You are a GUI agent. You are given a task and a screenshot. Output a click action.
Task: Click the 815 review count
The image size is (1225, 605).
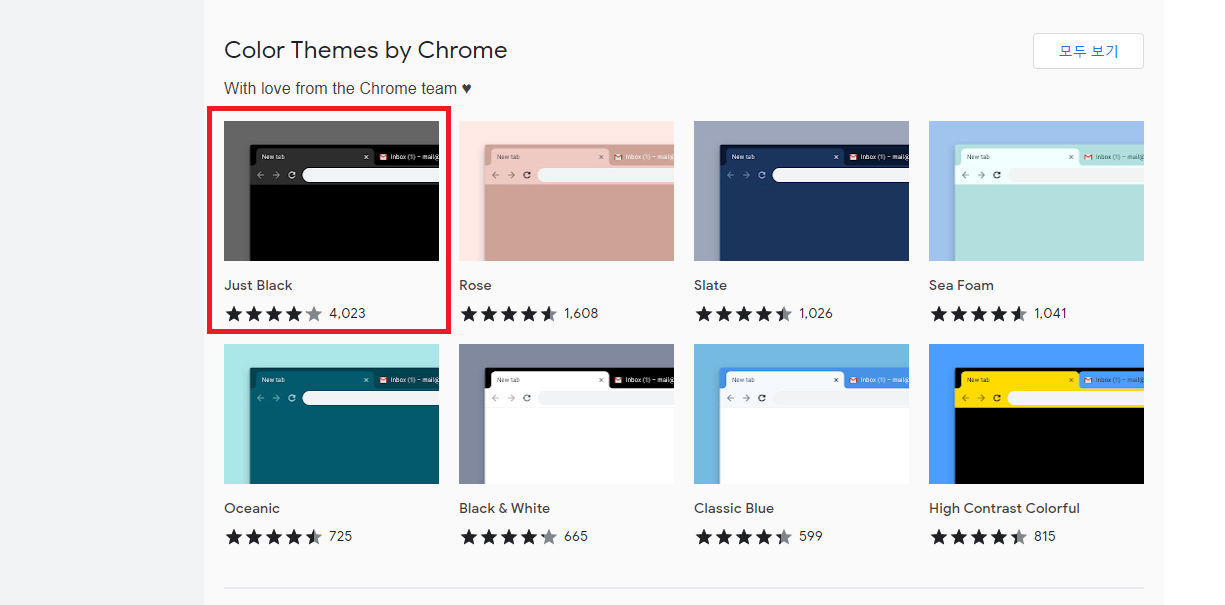[1045, 536]
